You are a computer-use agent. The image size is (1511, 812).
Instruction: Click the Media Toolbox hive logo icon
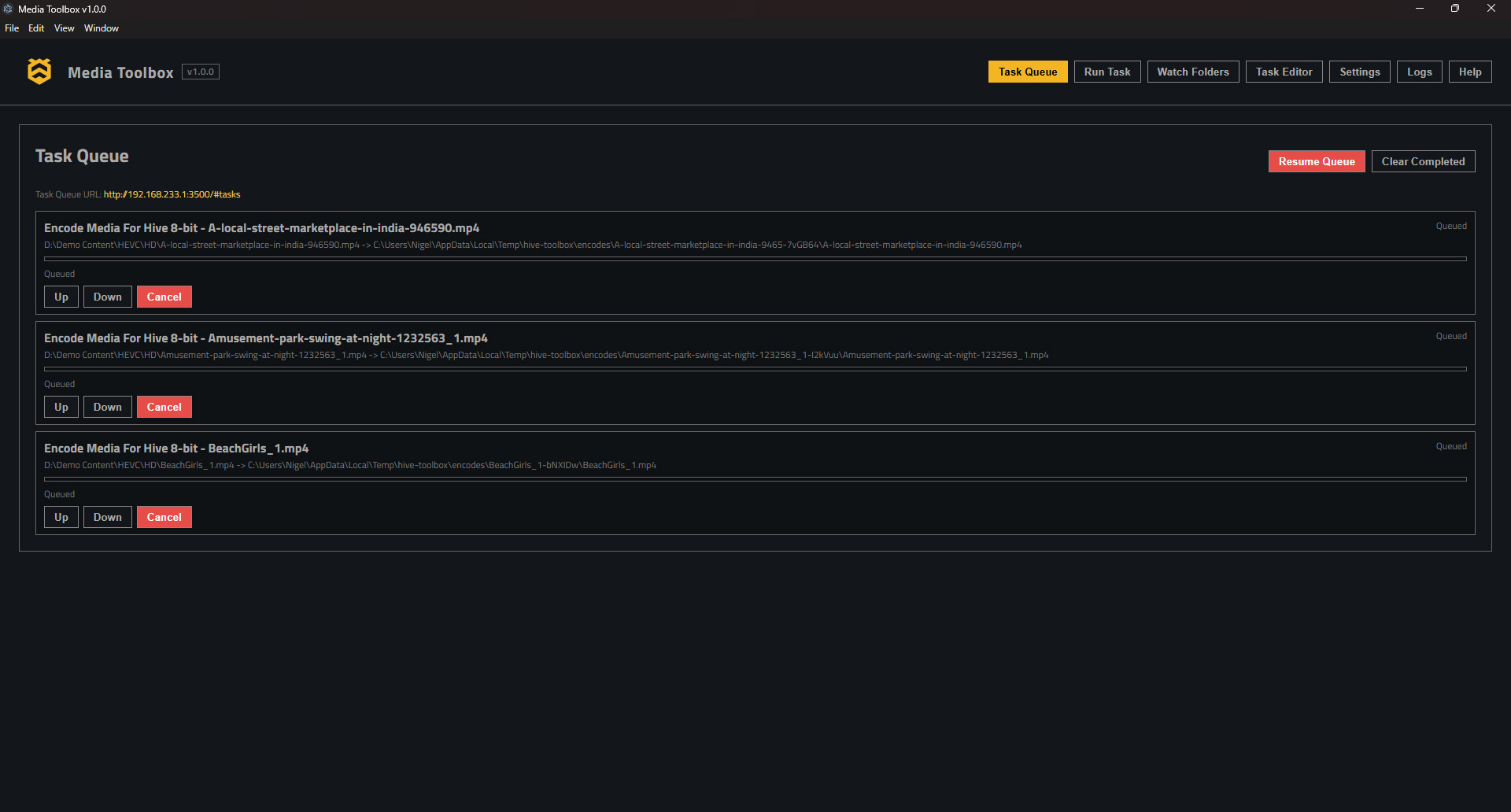[x=39, y=72]
